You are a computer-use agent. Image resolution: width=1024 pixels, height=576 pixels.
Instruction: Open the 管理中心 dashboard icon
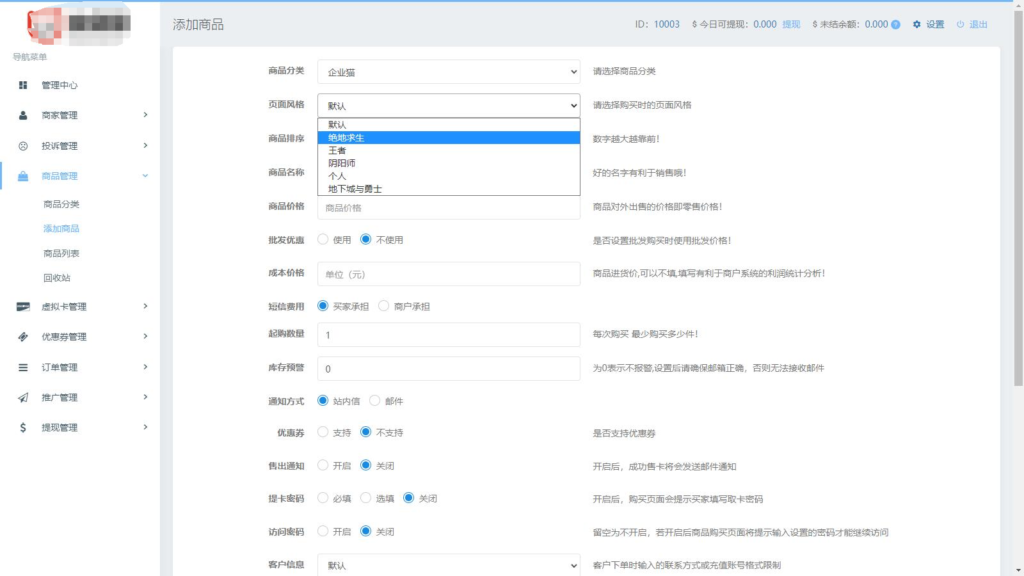[23, 85]
